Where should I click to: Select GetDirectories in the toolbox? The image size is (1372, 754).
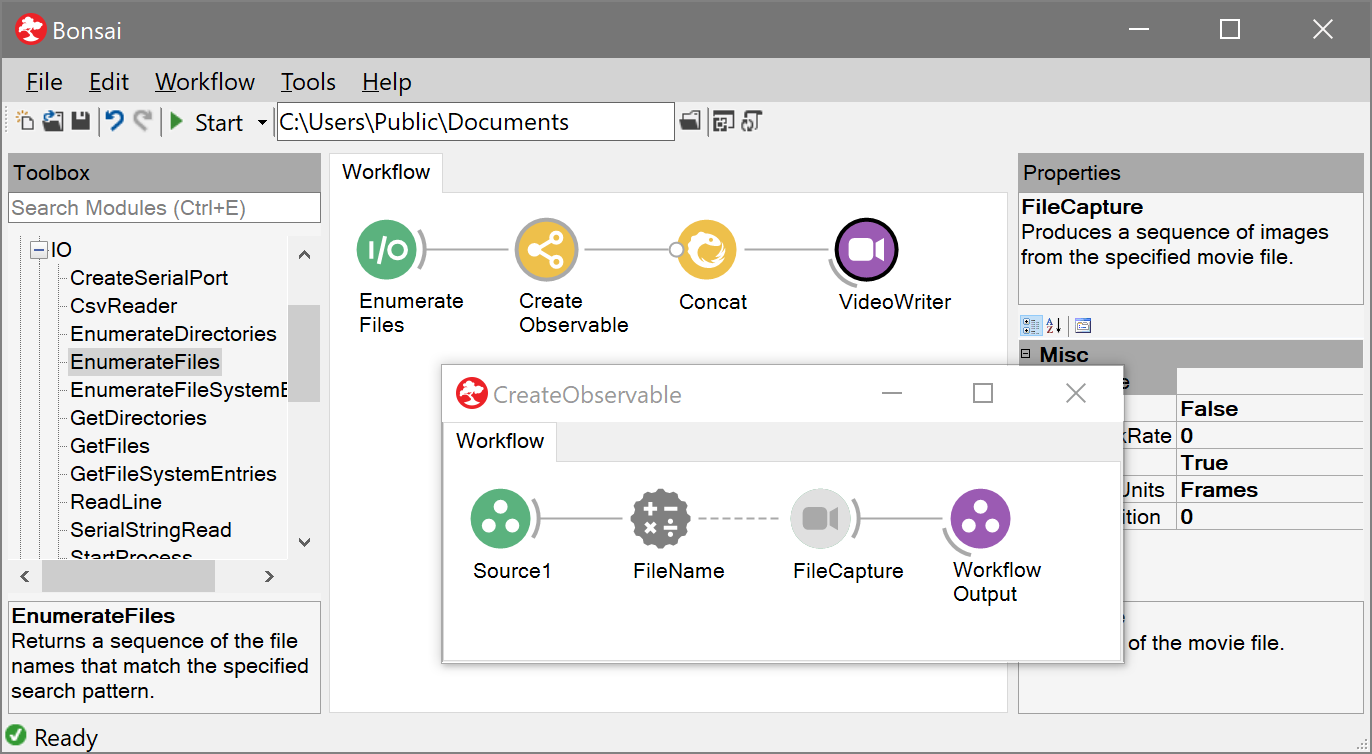pyautogui.click(x=138, y=418)
